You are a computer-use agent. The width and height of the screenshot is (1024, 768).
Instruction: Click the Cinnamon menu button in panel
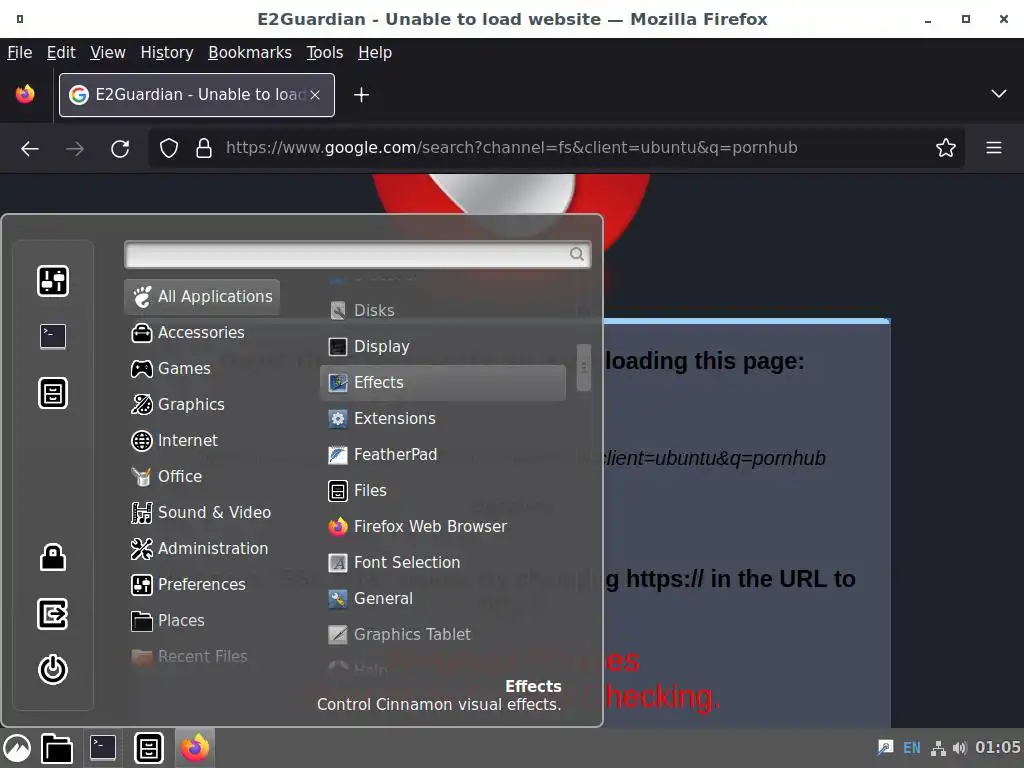[17, 748]
